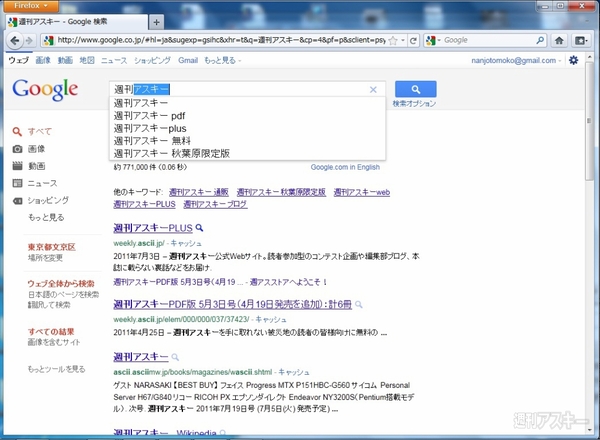Open the Firefox application menu button
Viewport: 600px width, 440px height.
coord(31,5)
